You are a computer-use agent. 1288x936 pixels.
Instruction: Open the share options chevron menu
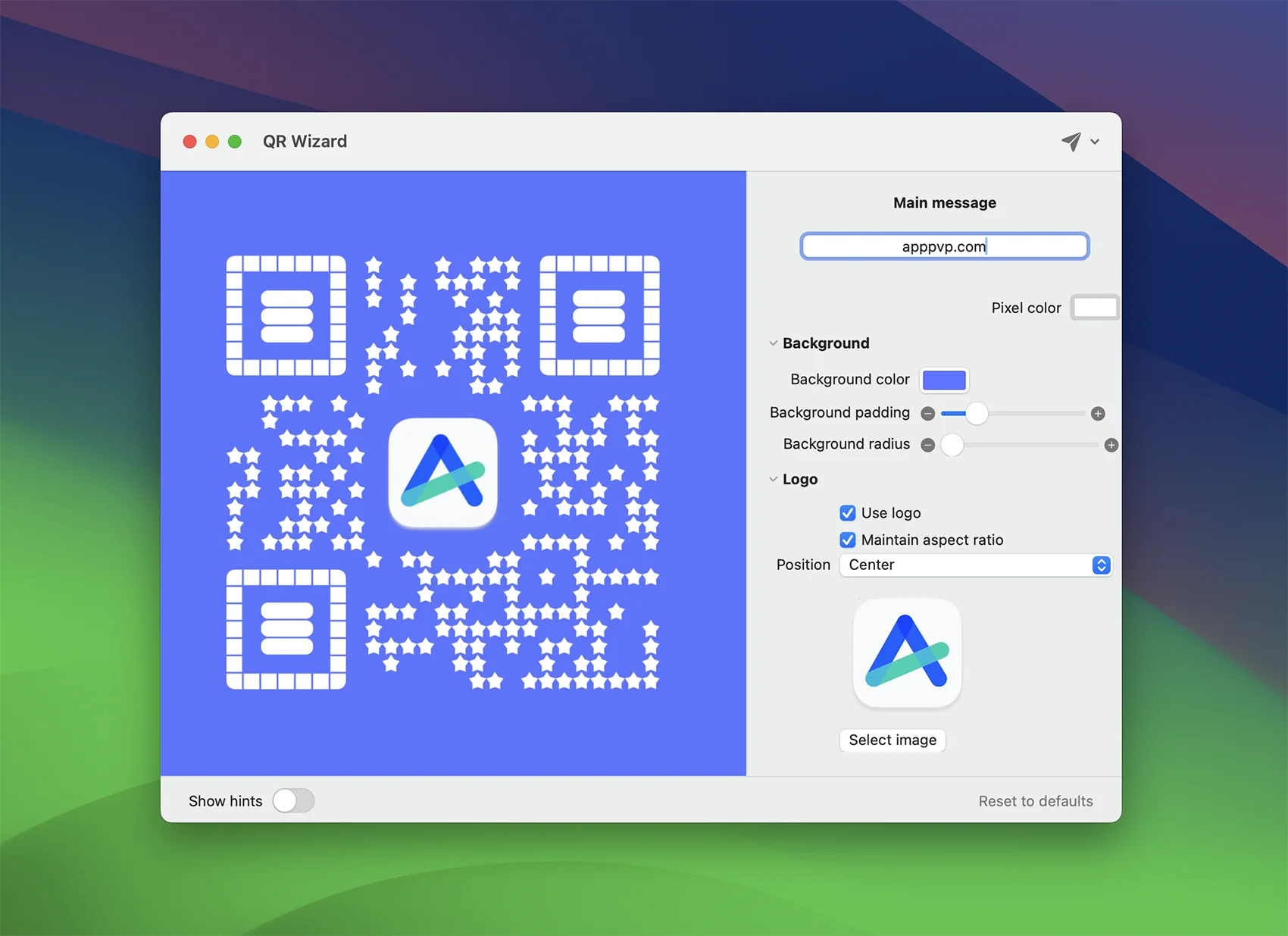[1095, 142]
